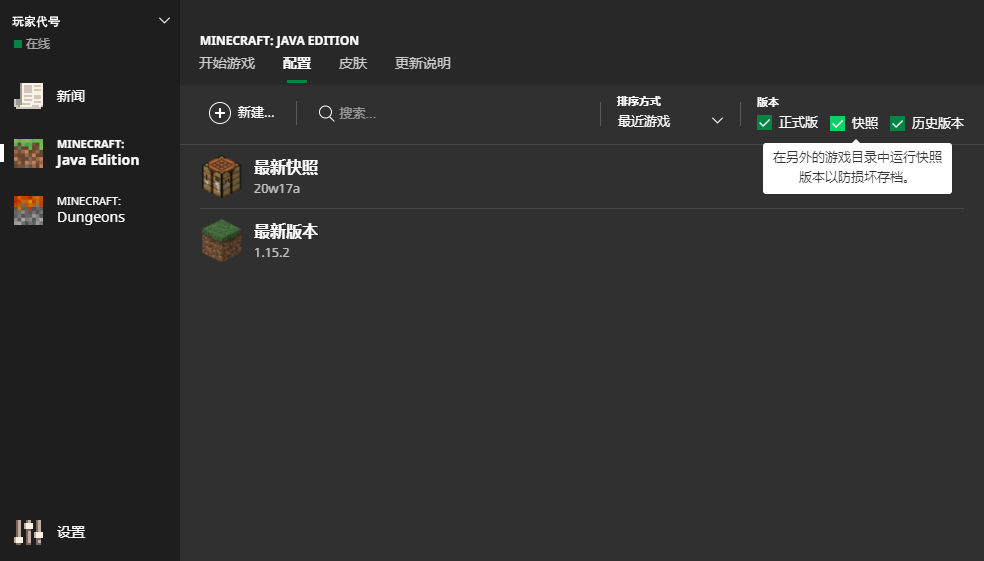Toggle the 快照 snapshot checkbox
The height and width of the screenshot is (561, 984).
(x=837, y=123)
